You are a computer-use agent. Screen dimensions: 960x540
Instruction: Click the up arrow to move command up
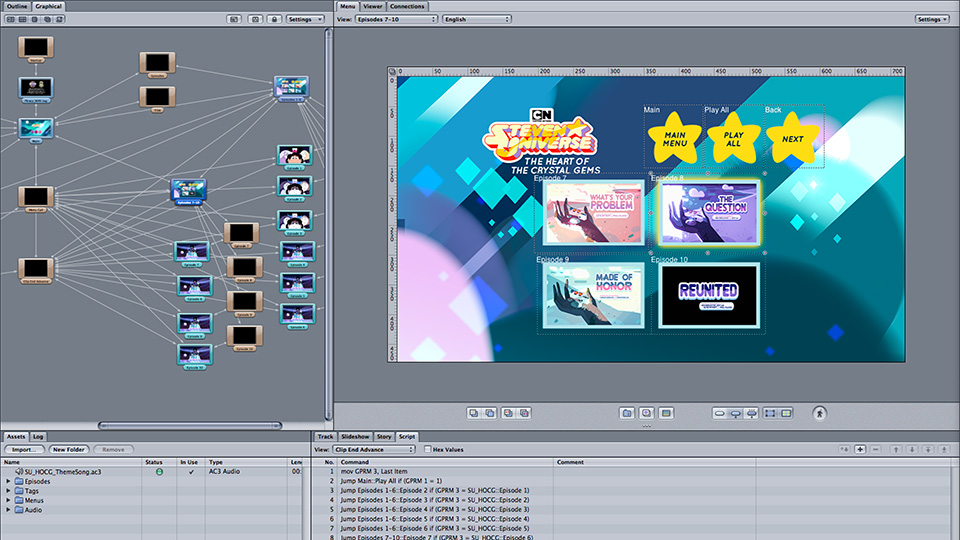point(896,449)
